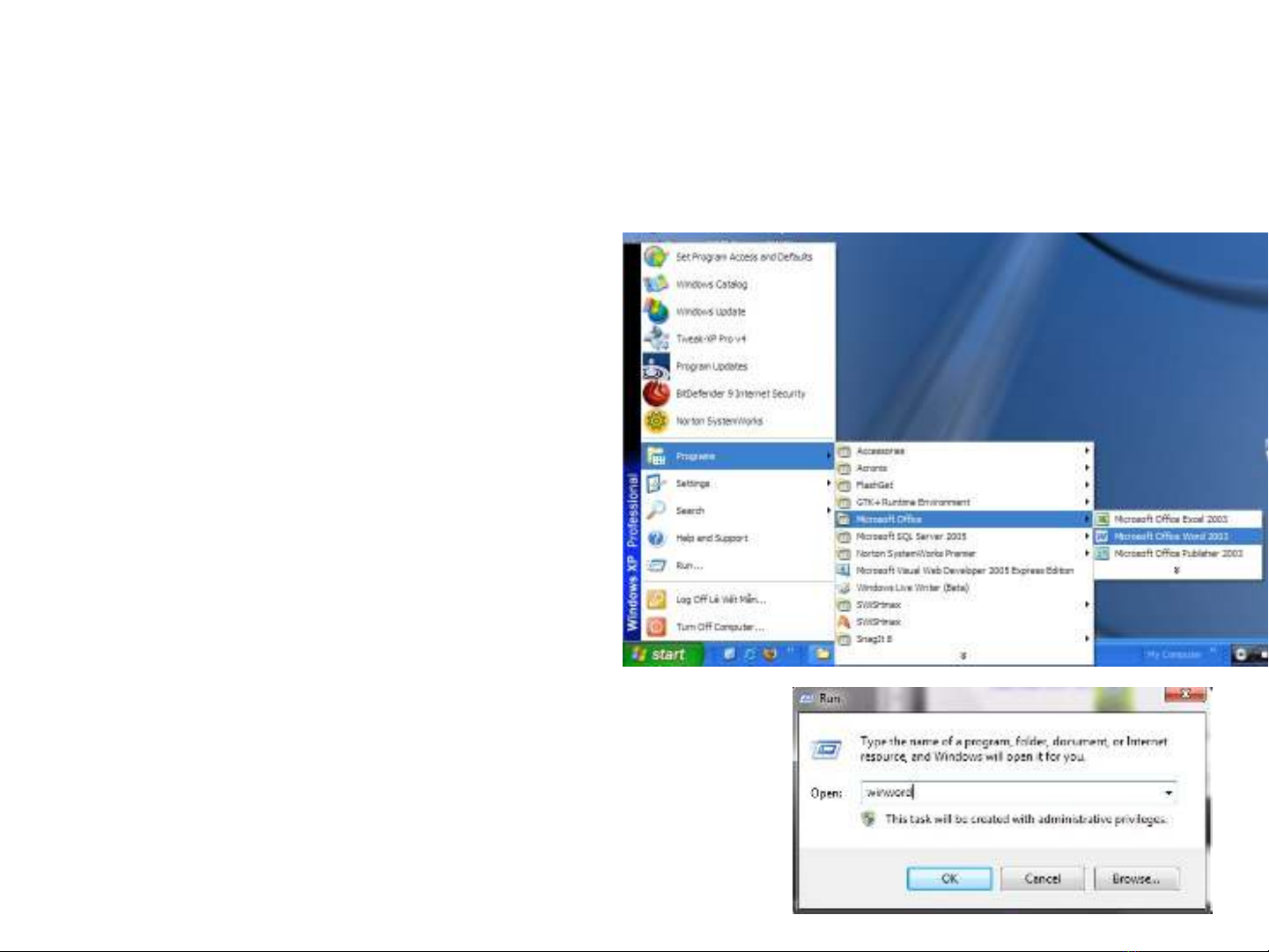
Task: Click the Norton SystemWorks icon
Action: pos(656,421)
